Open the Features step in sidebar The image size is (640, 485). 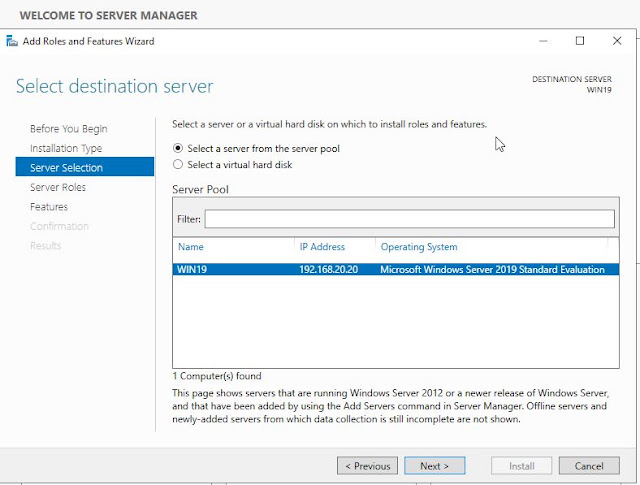click(x=49, y=207)
